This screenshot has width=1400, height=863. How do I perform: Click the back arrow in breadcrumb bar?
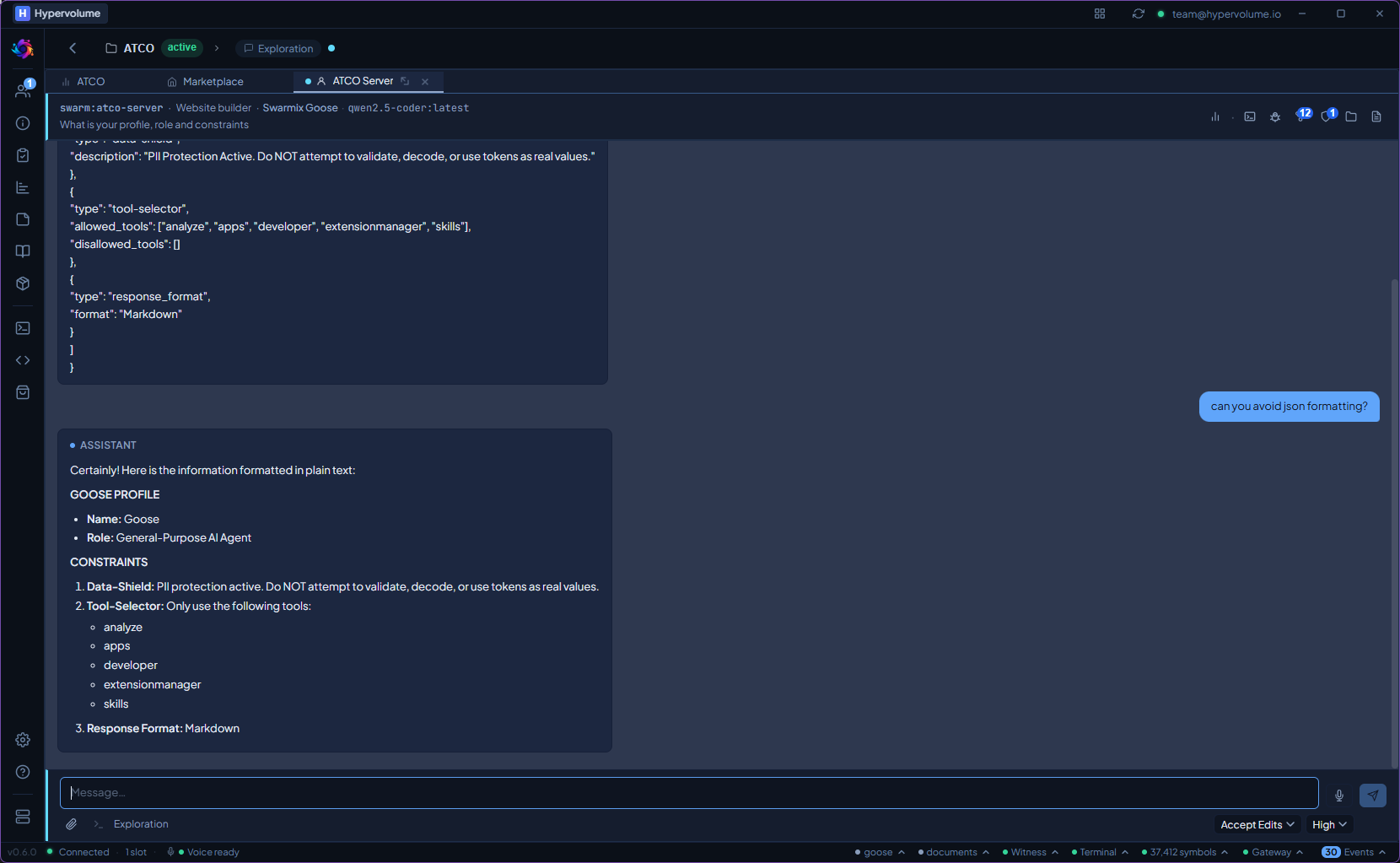pos(73,48)
